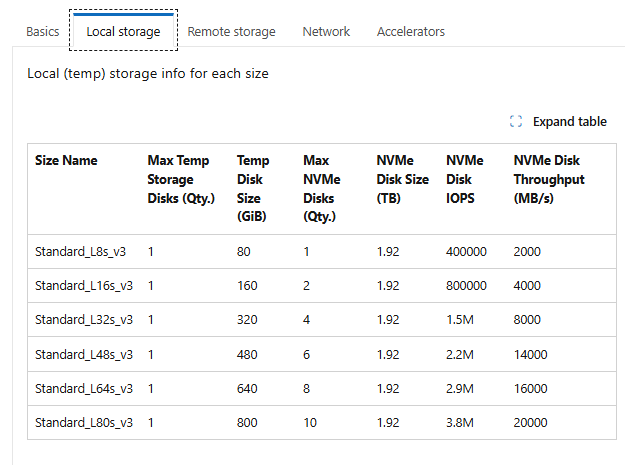Click the Max Temp Storage Disks header
Image resolution: width=625 pixels, height=465 pixels.
(181, 179)
